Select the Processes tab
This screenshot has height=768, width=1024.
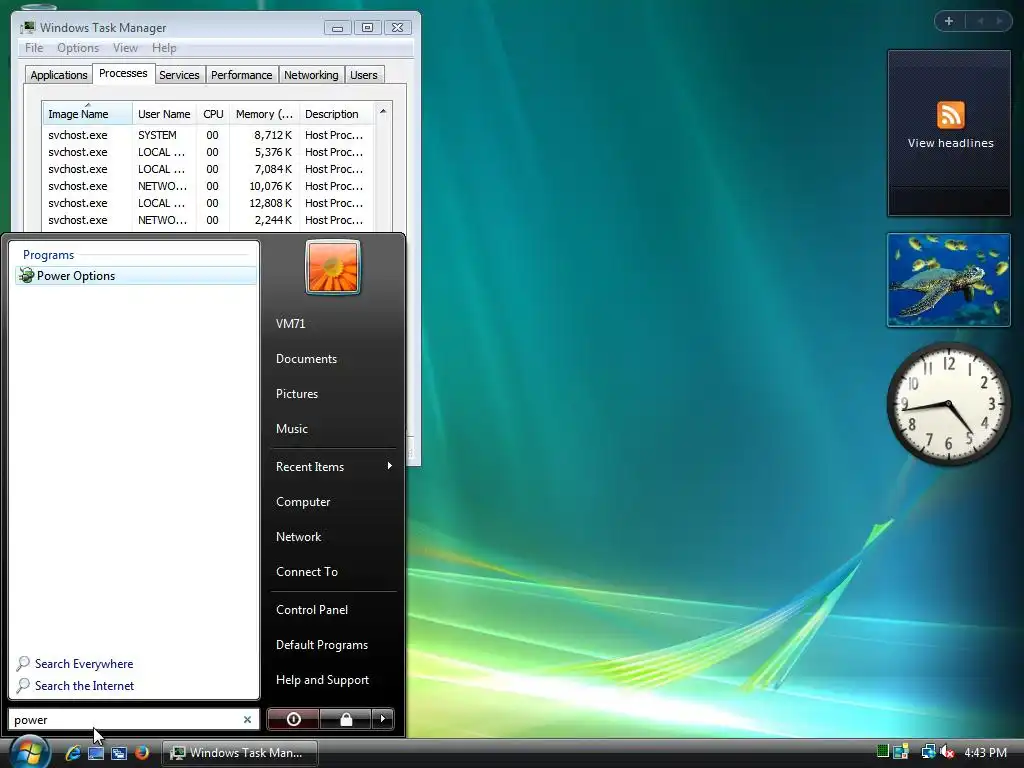tap(123, 73)
